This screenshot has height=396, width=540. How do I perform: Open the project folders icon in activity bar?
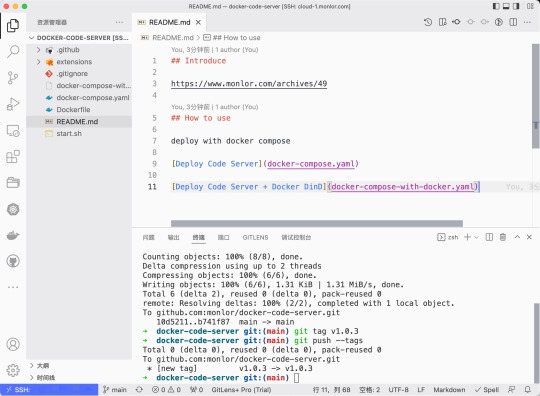tap(13, 183)
